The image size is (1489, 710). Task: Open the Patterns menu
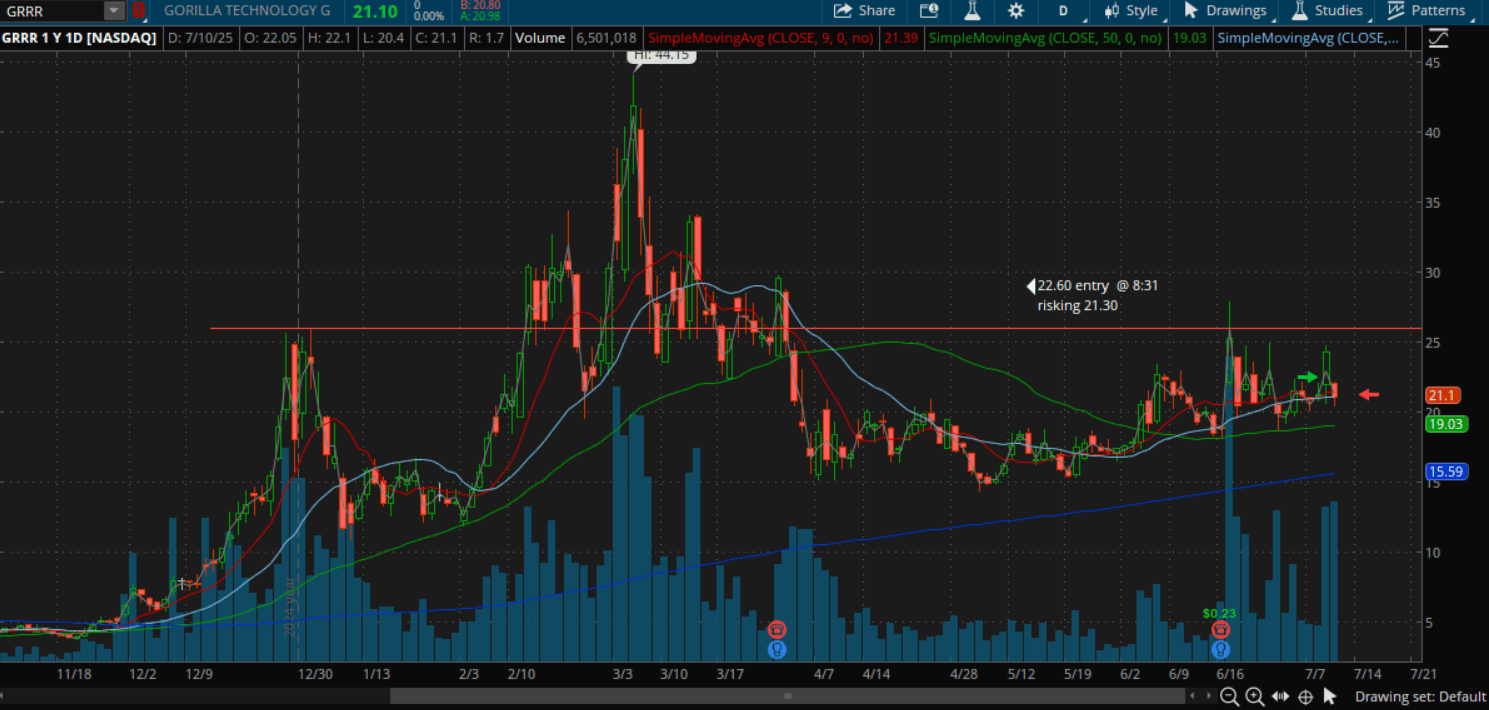(x=1427, y=11)
